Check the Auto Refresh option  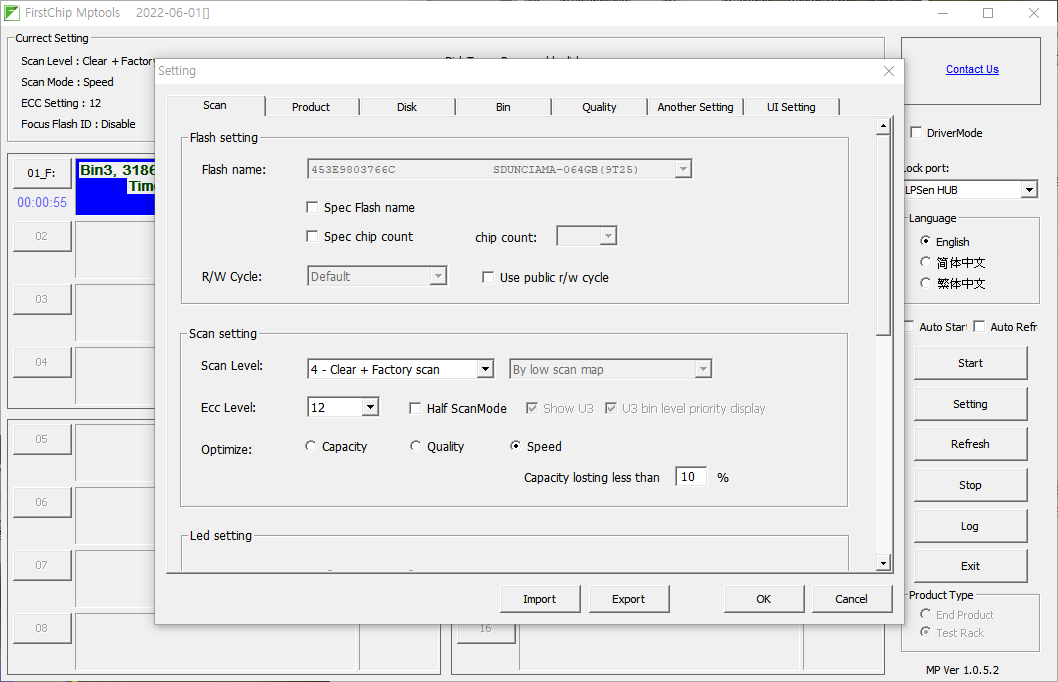coord(979,326)
